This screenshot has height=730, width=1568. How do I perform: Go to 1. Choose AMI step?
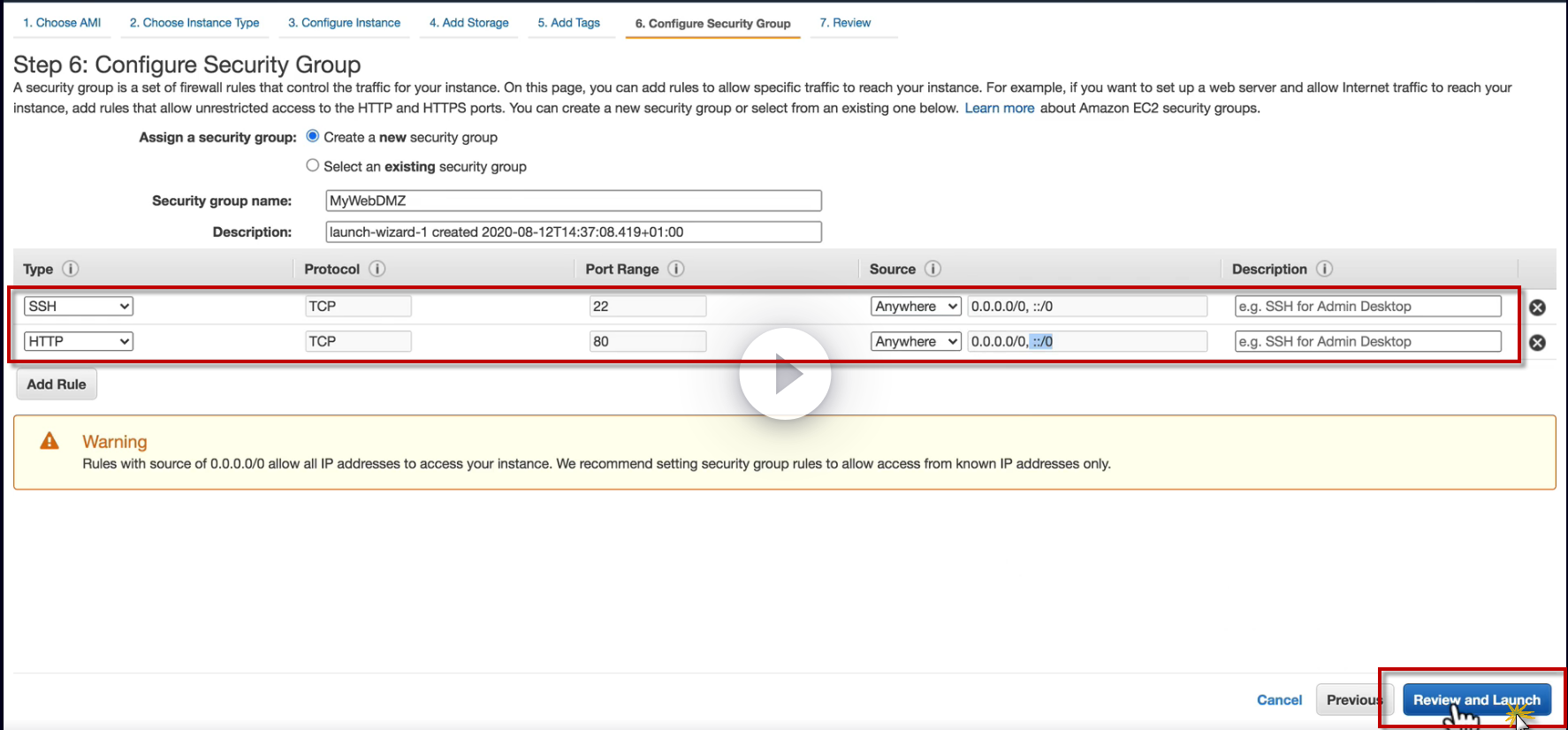62,23
